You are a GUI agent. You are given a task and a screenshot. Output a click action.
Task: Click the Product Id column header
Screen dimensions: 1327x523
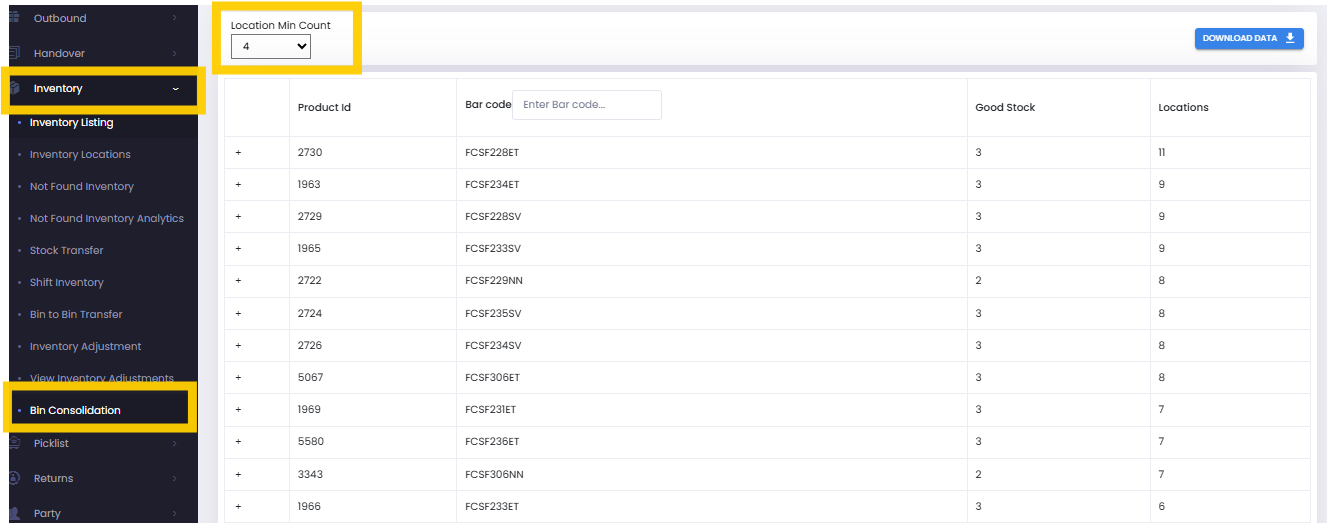324,107
